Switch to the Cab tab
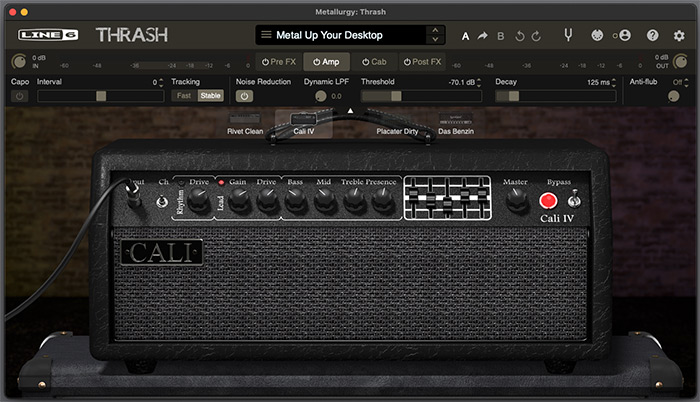The image size is (700, 402). coord(374,62)
